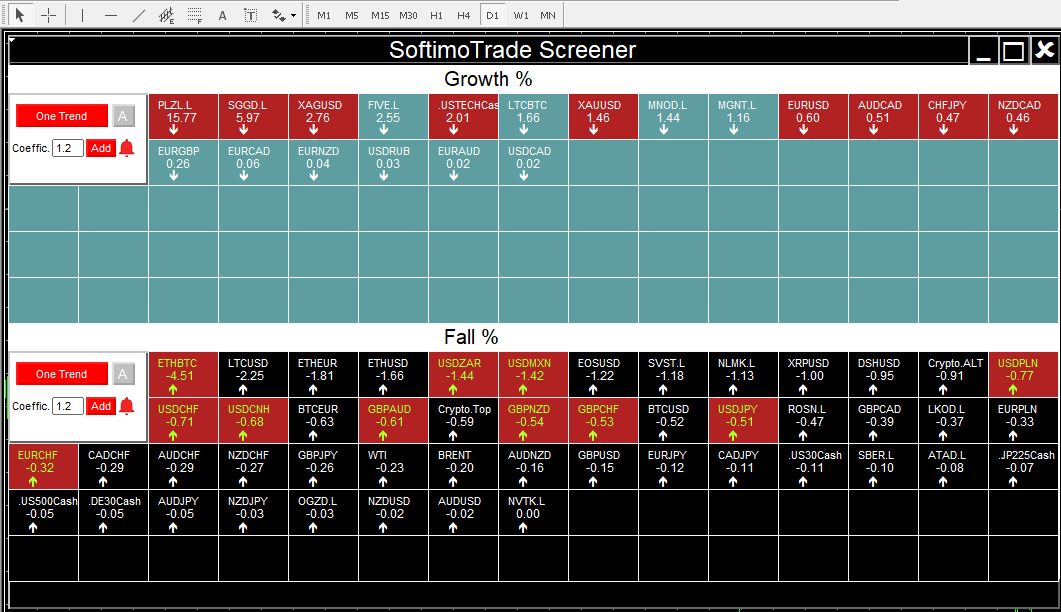Click Add button in Fall panel
This screenshot has height=612, width=1061.
click(101, 406)
